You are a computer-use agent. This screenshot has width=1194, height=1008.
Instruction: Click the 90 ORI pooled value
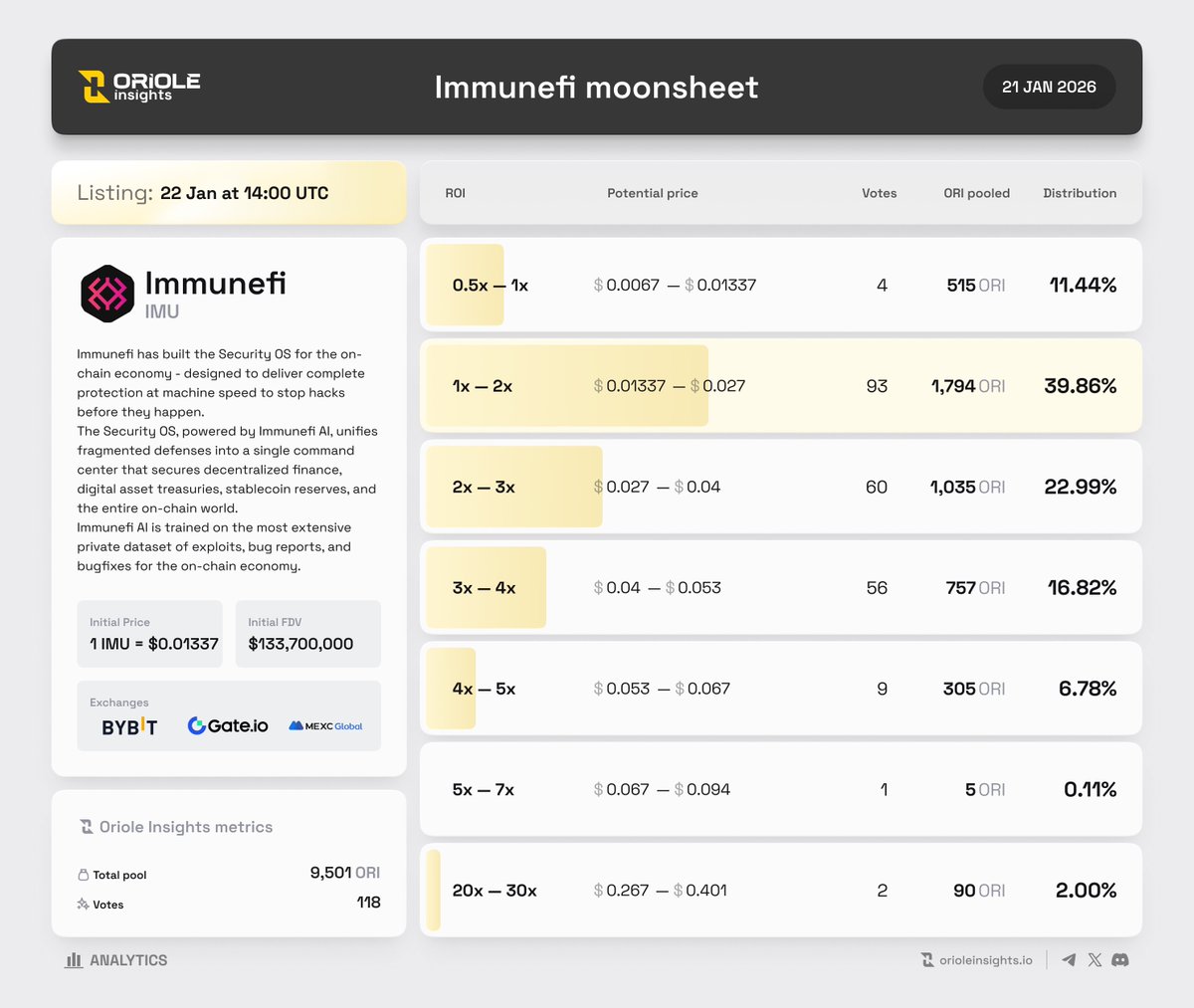click(x=979, y=891)
